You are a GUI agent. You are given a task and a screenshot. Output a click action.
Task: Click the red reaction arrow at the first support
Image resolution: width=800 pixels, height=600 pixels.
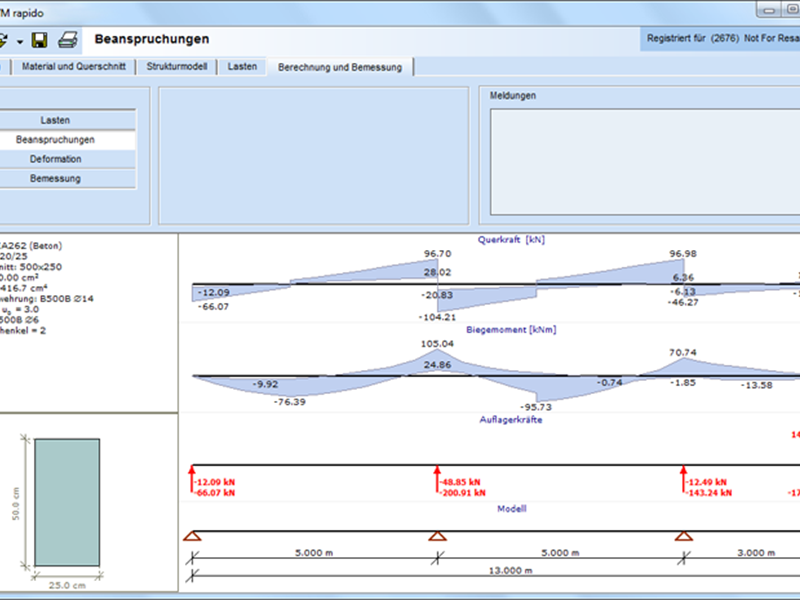[x=192, y=478]
